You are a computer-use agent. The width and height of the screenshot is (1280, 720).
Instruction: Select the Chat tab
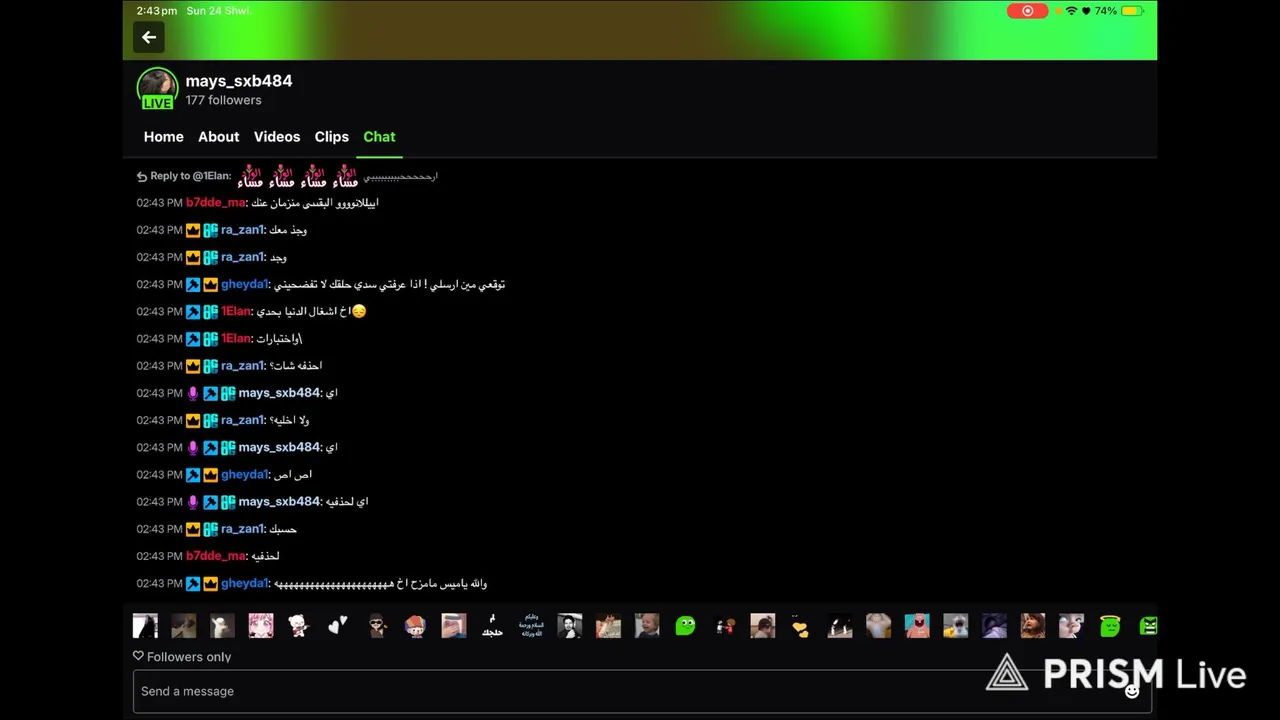pos(379,137)
